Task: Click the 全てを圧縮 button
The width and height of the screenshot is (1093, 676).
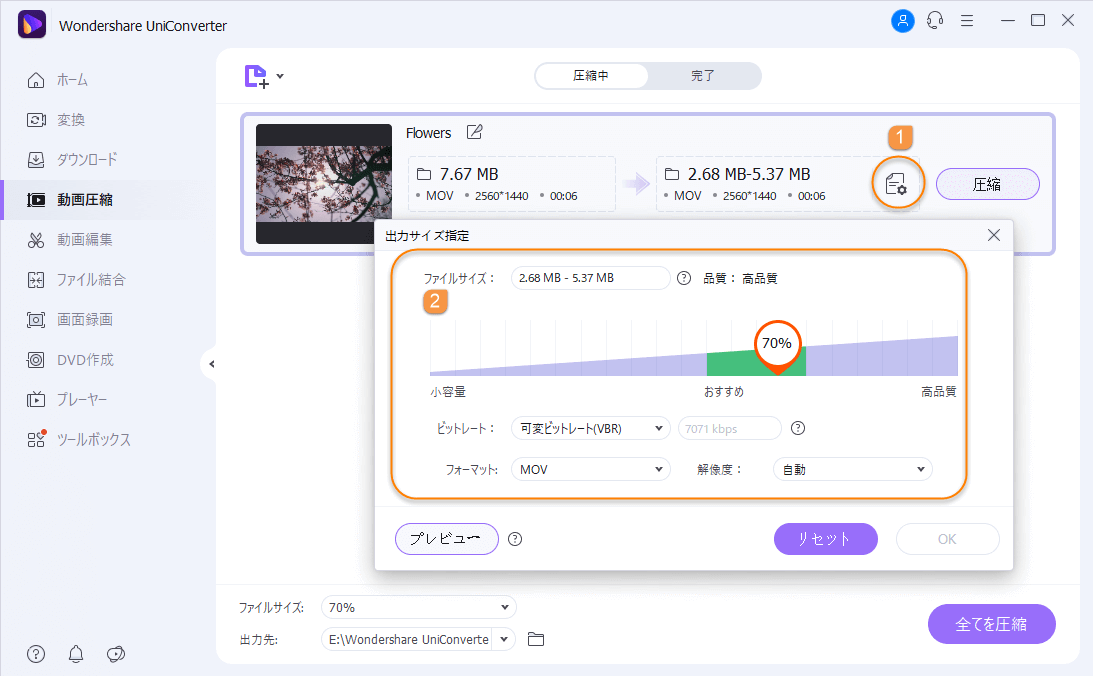Action: click(991, 624)
